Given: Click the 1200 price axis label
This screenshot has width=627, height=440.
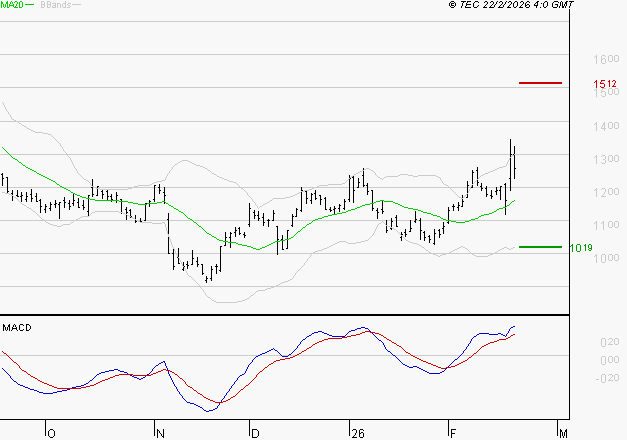Looking at the screenshot, I should 606,192.
